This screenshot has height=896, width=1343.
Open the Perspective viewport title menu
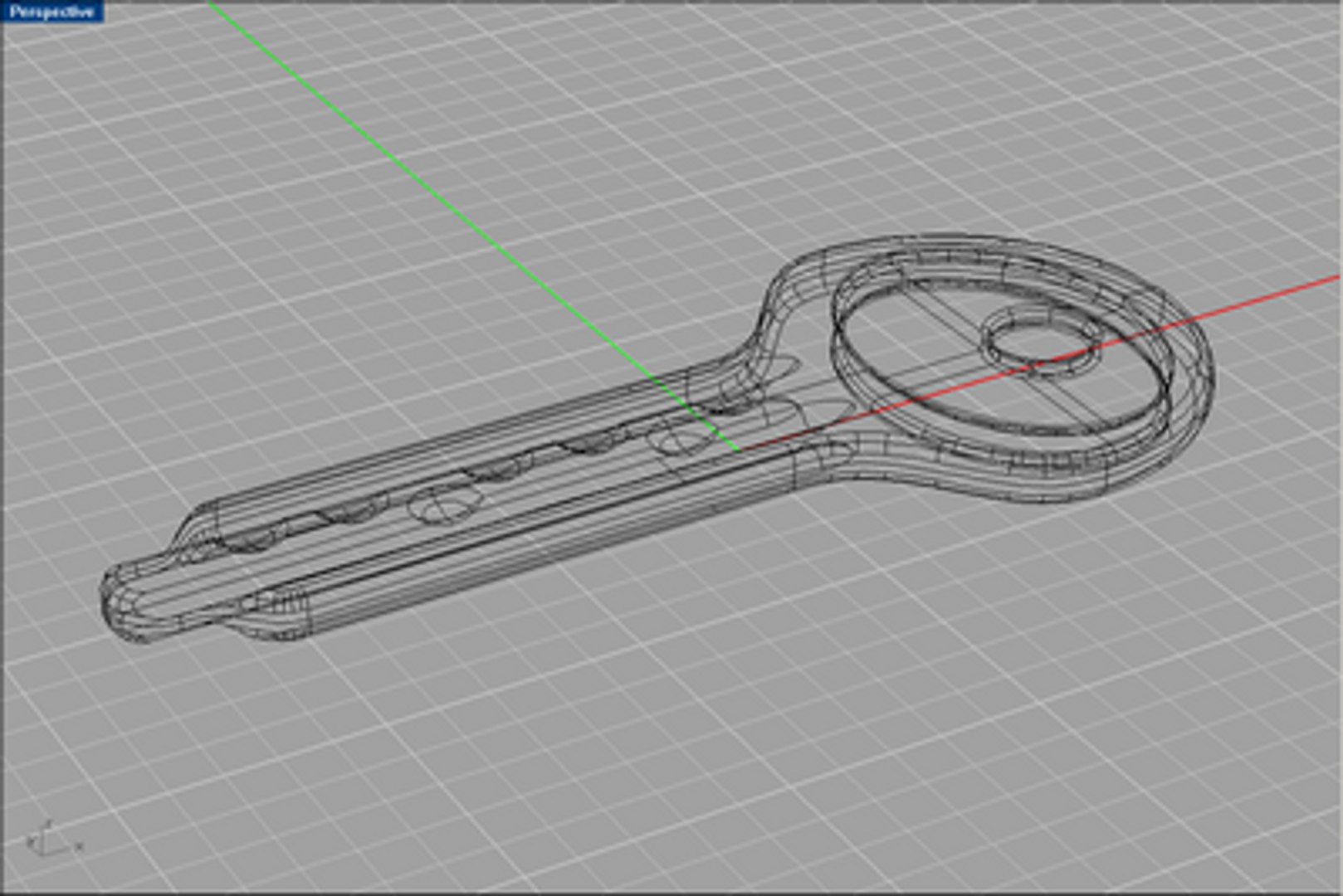(51, 12)
